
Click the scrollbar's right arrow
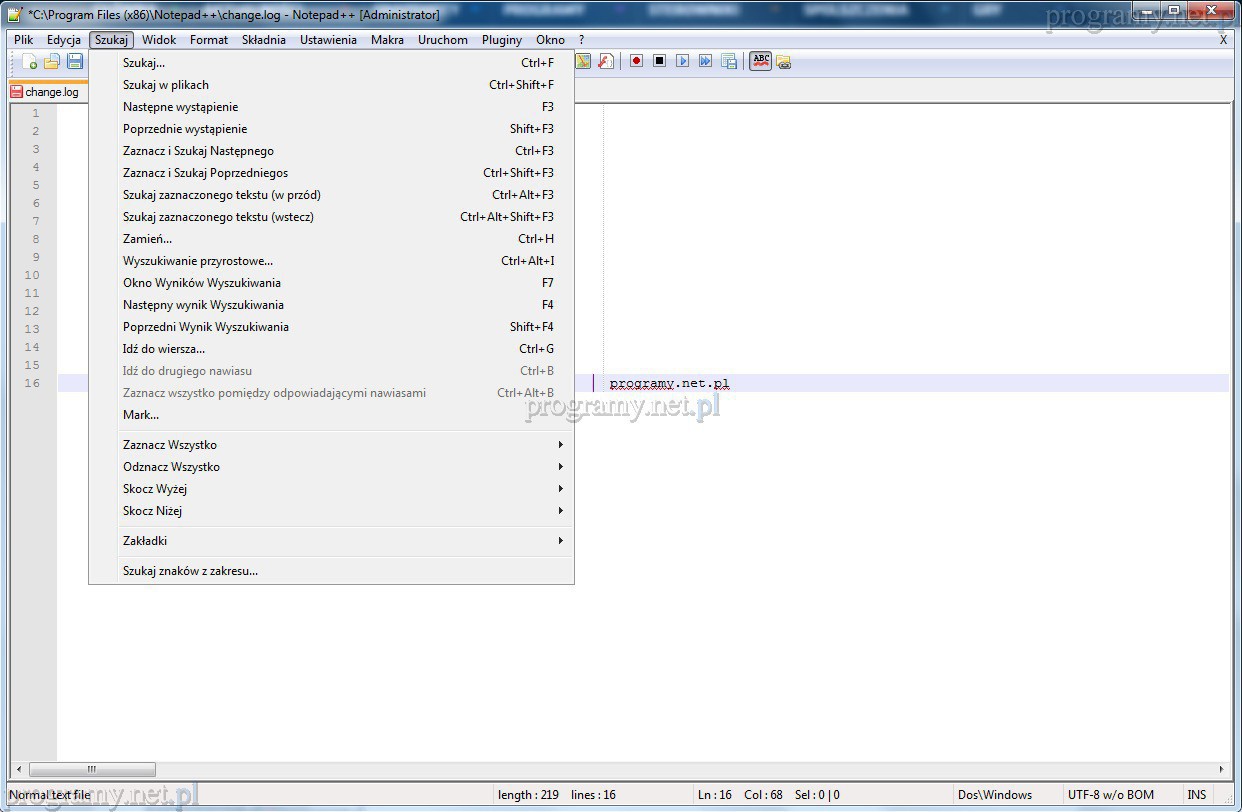point(1221,770)
